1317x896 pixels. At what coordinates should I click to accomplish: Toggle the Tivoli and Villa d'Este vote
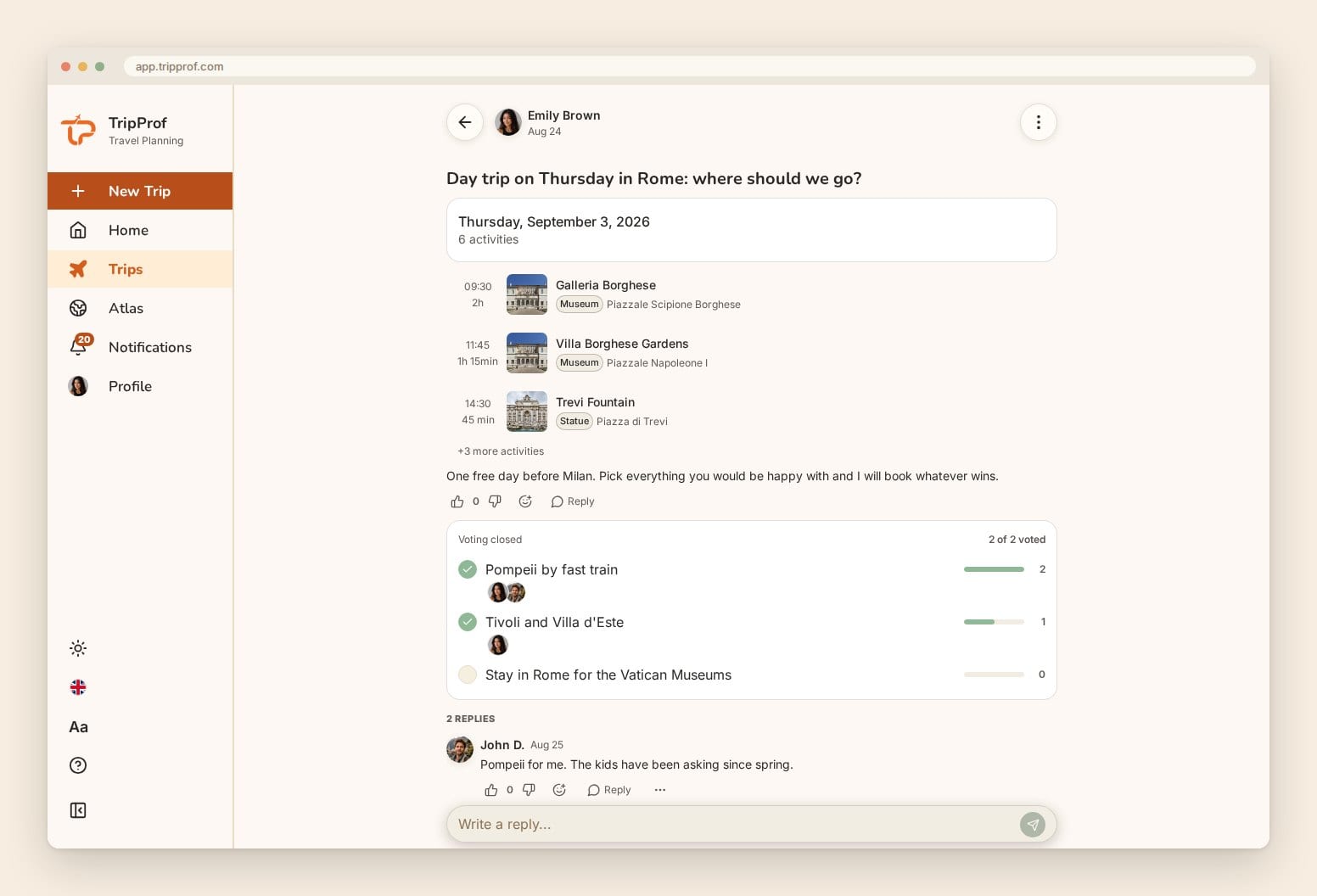click(468, 622)
